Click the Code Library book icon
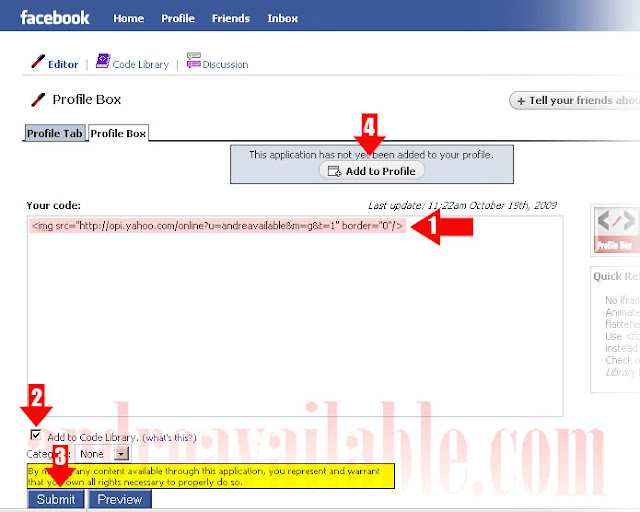The width and height of the screenshot is (640, 512). click(103, 61)
